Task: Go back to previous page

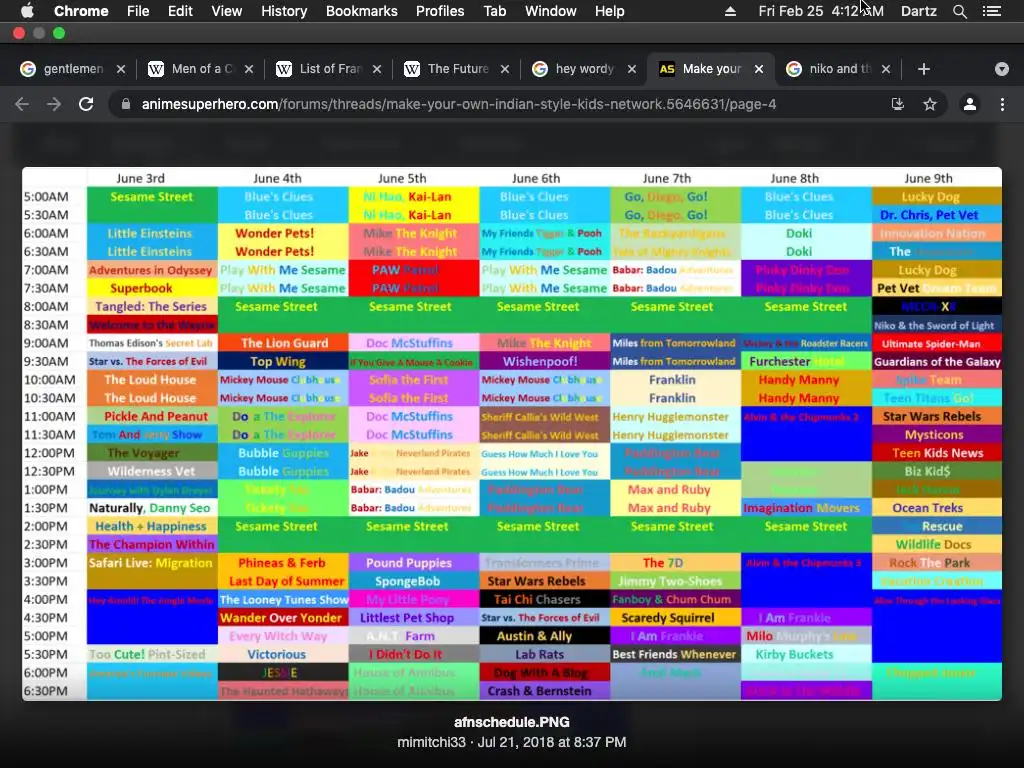Action: tap(22, 104)
